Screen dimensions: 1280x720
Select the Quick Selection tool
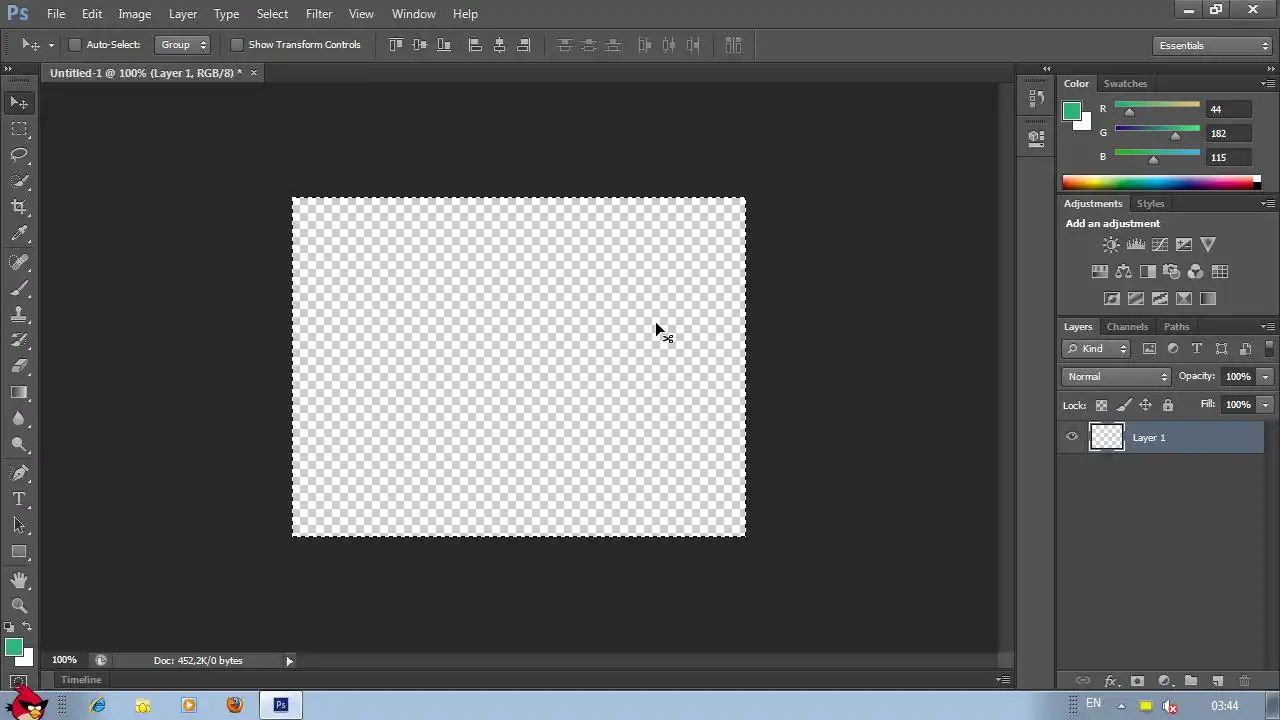click(19, 181)
